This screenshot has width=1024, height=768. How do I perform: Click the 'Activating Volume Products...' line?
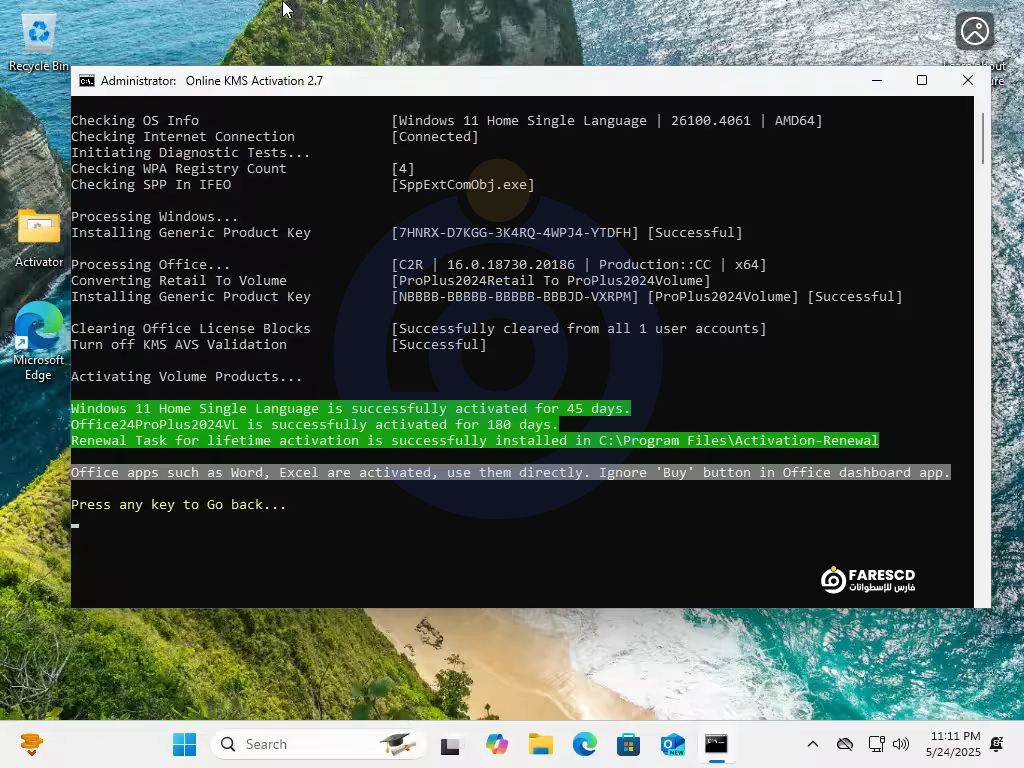pyautogui.click(x=186, y=377)
